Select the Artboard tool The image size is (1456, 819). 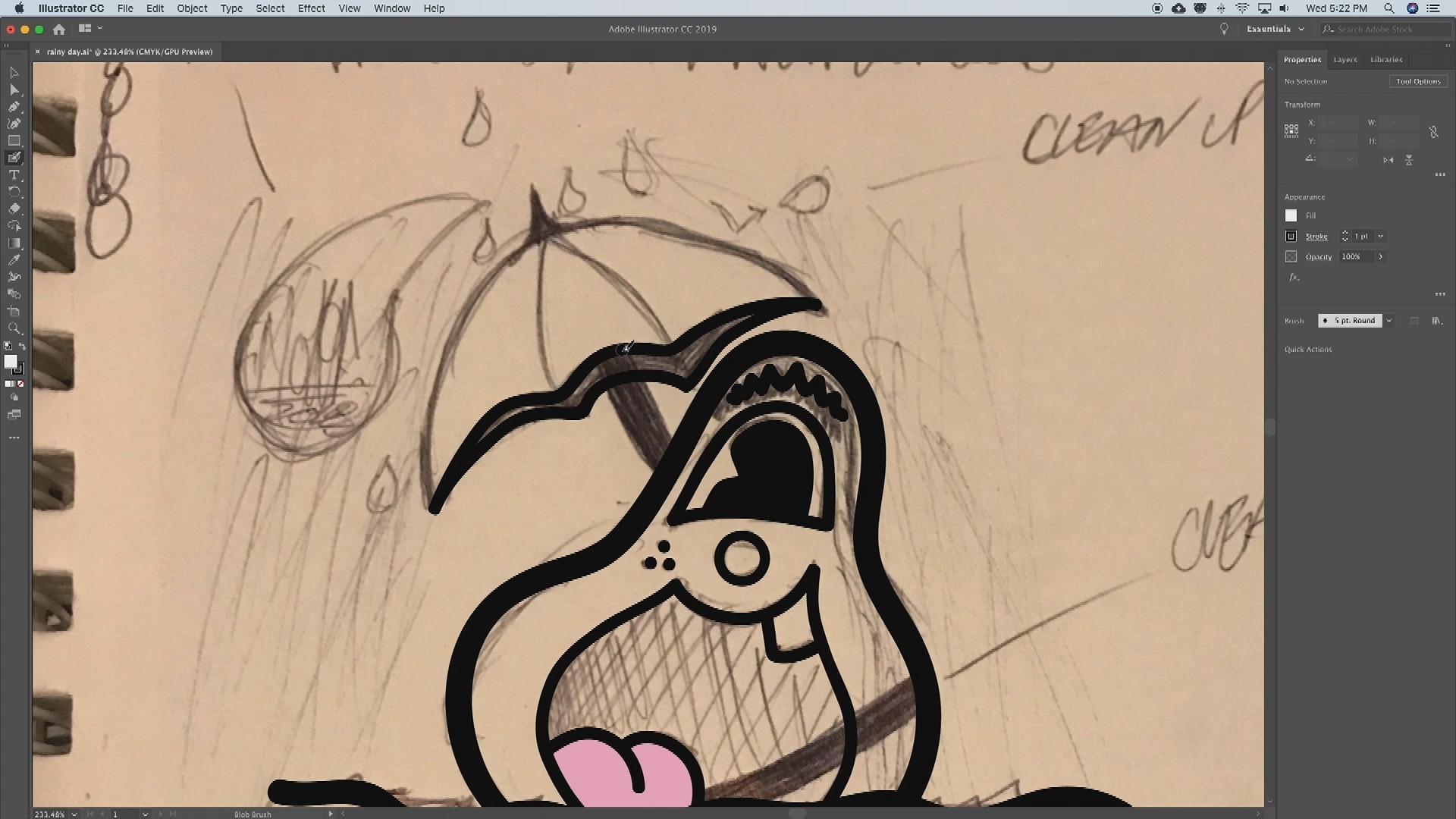coord(14,312)
